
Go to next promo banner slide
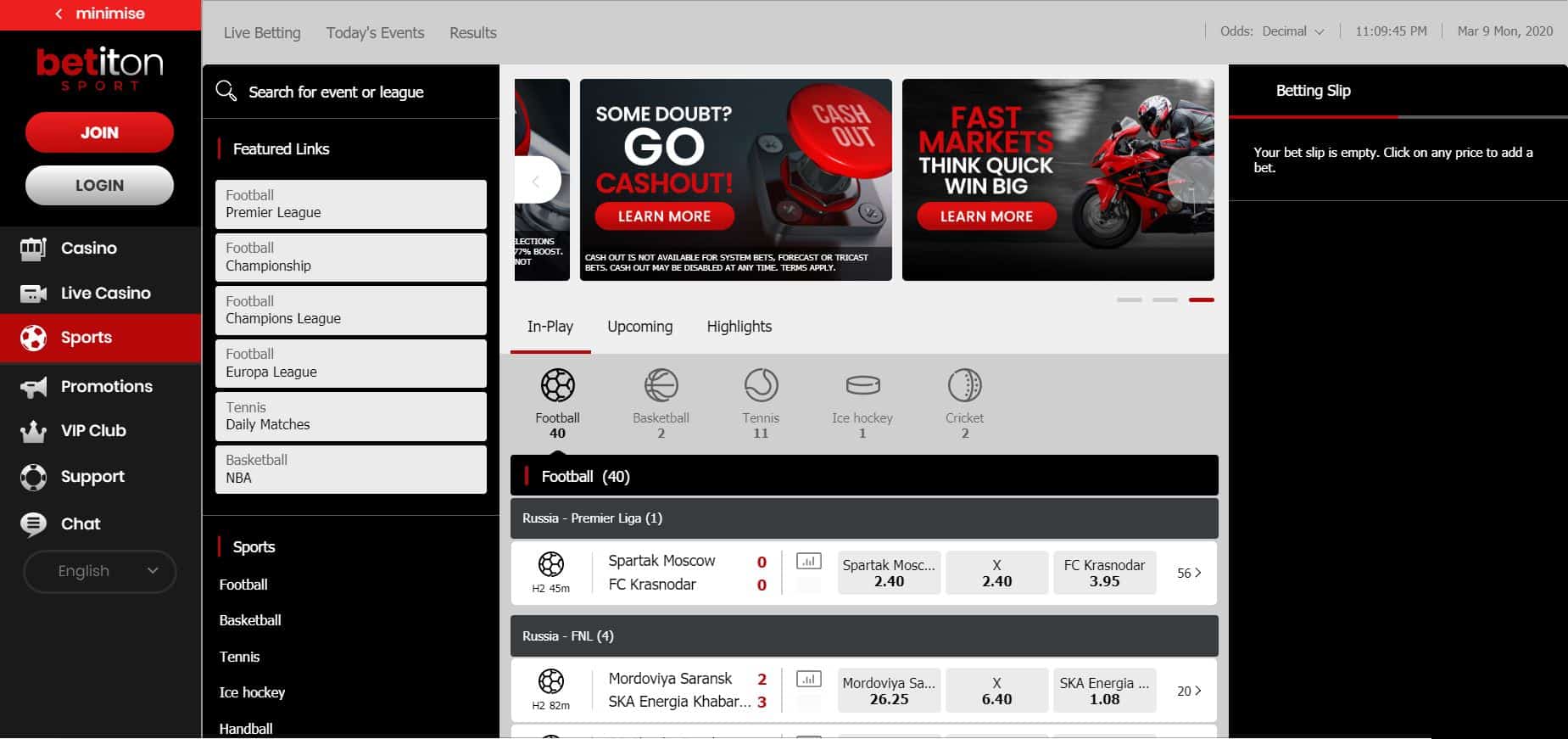[1191, 181]
